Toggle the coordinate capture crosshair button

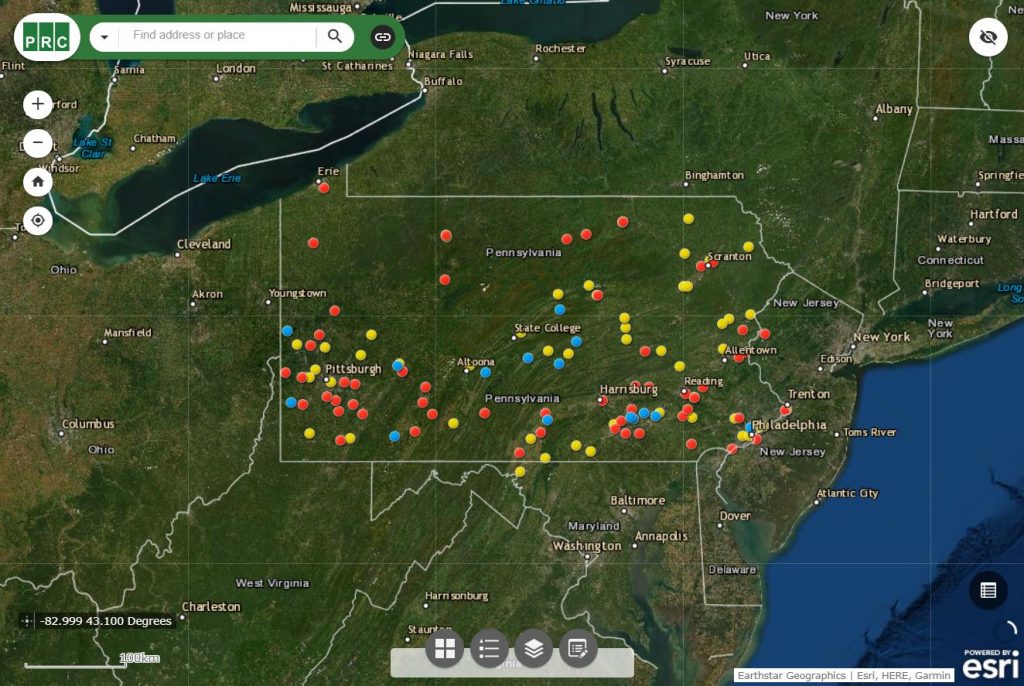tap(27, 621)
